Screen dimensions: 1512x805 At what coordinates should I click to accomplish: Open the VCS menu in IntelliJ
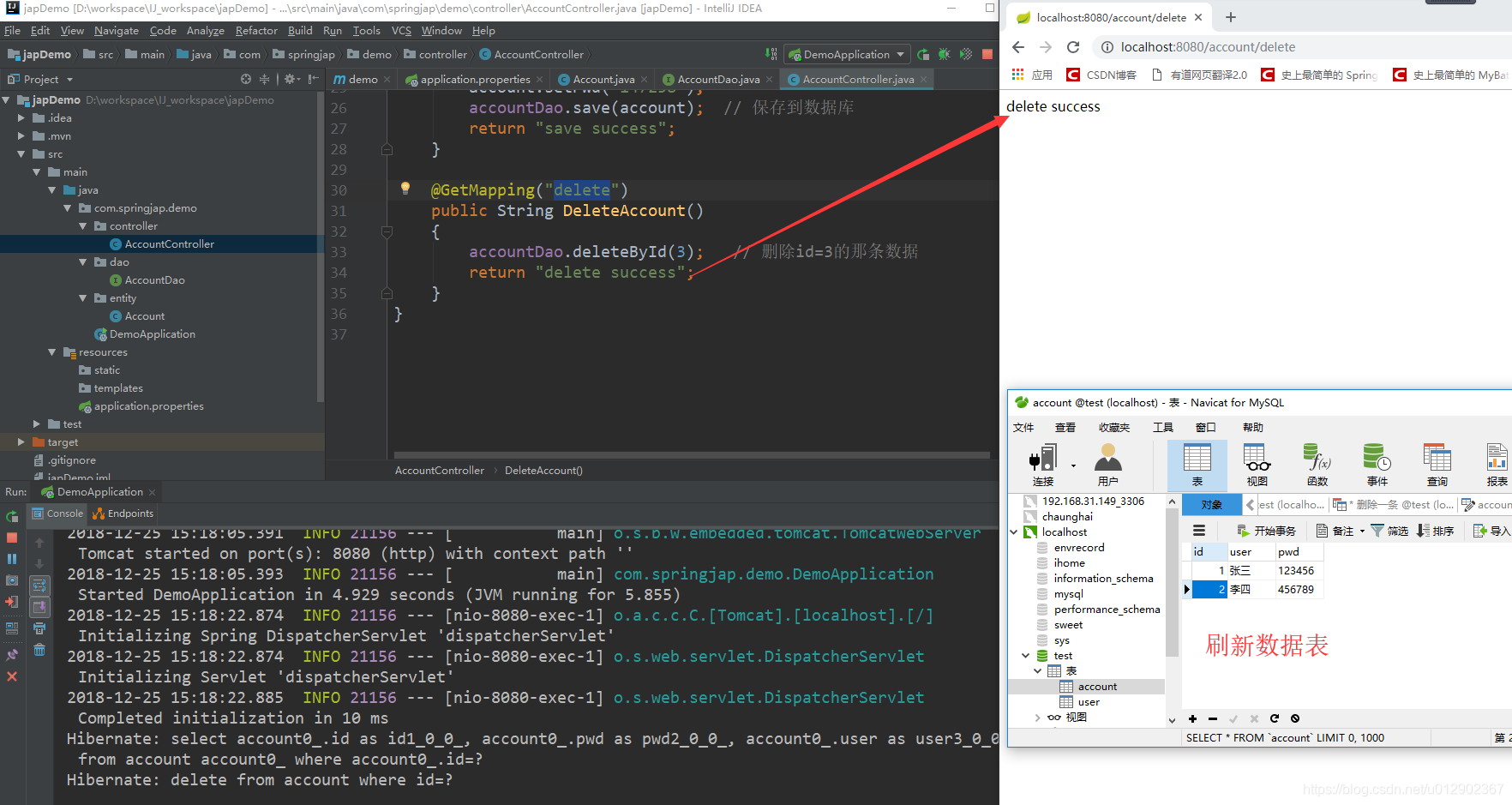[x=401, y=31]
